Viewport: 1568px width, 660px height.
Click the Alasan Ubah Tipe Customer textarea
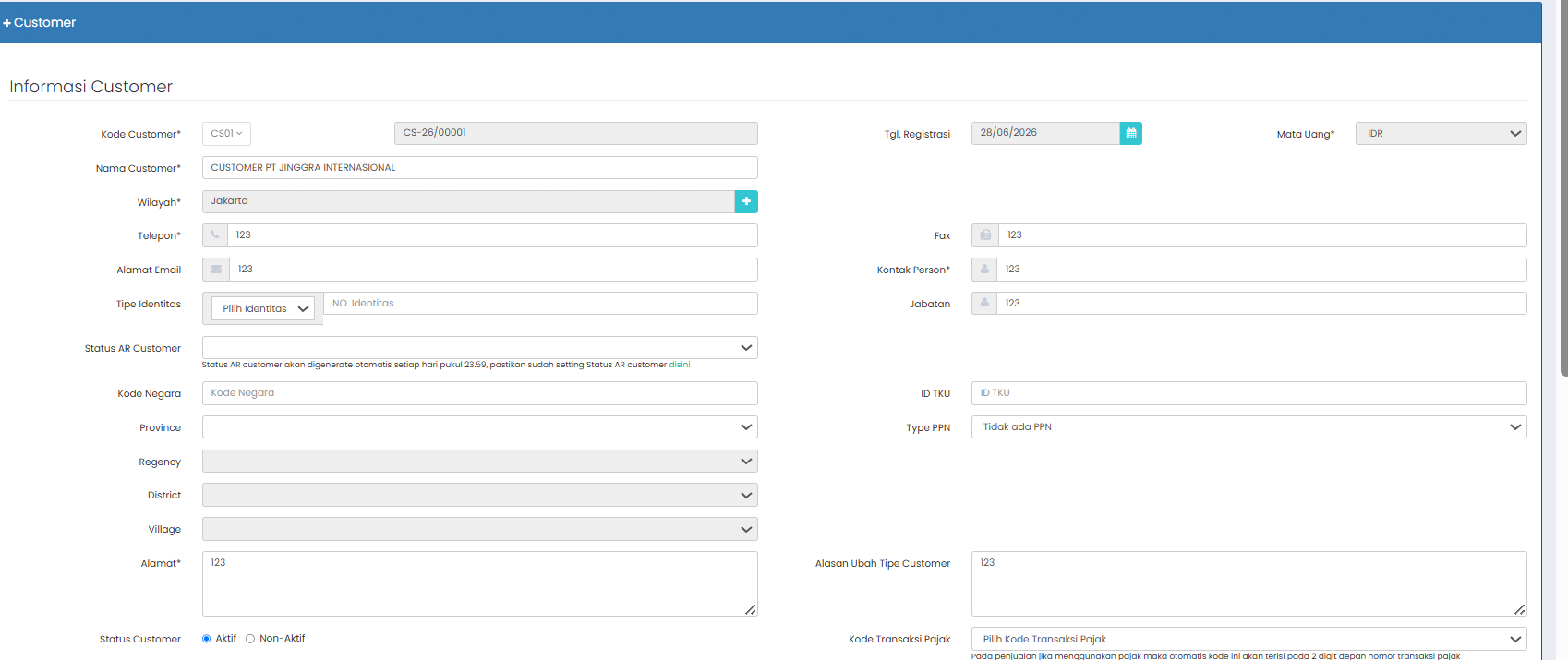pos(1249,583)
